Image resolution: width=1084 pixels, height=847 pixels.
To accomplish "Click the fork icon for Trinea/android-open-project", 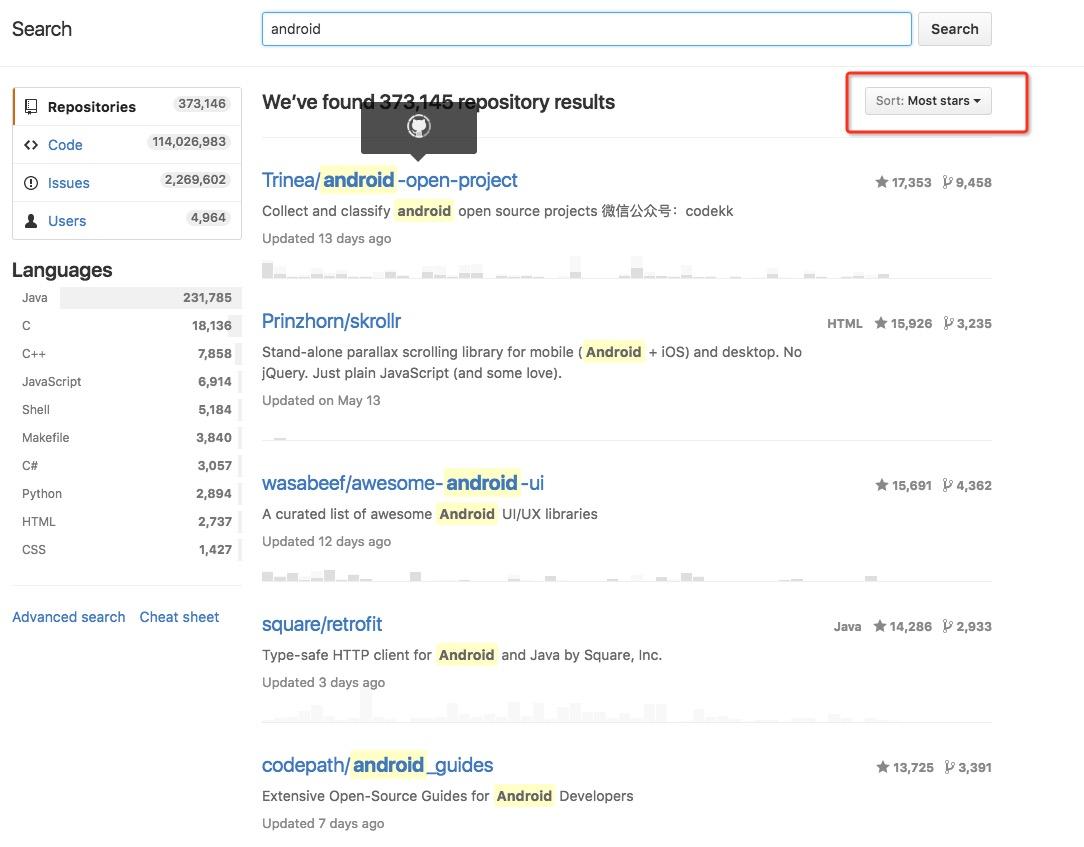I will tap(947, 182).
